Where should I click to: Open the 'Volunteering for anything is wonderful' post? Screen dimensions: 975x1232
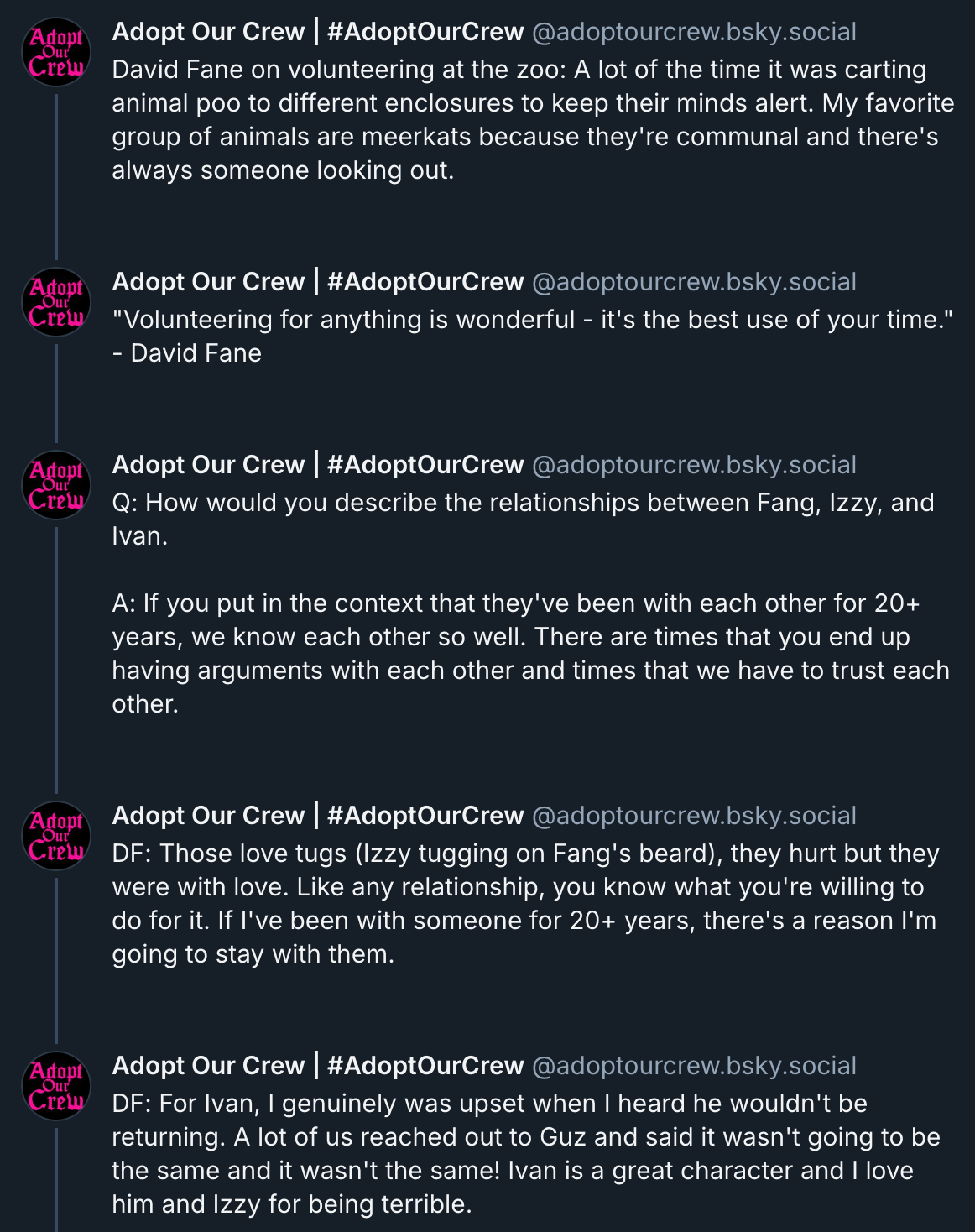pyautogui.click(x=532, y=337)
